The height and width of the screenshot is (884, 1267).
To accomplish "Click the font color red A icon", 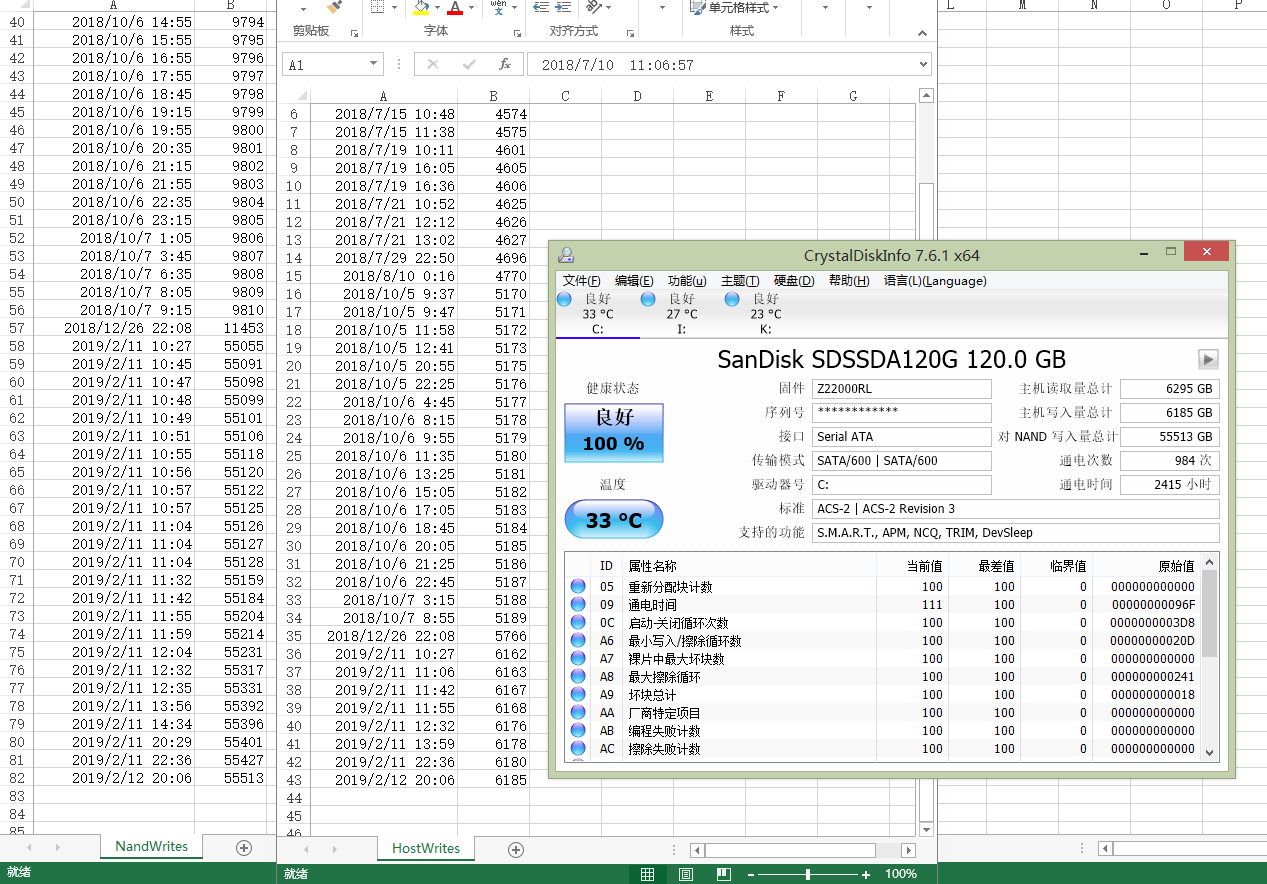I will click(x=455, y=8).
